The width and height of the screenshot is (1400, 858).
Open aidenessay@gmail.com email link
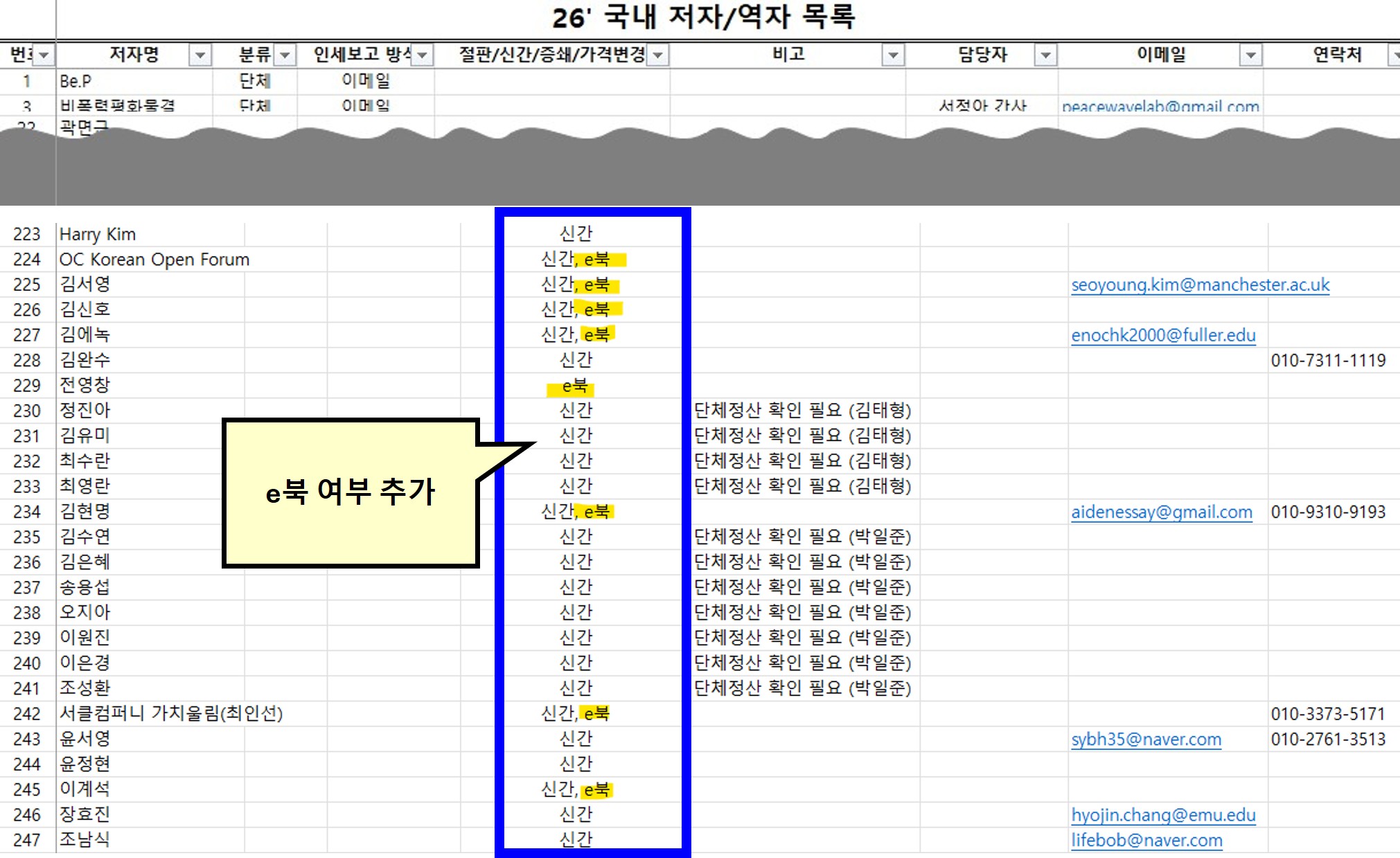tap(1162, 512)
